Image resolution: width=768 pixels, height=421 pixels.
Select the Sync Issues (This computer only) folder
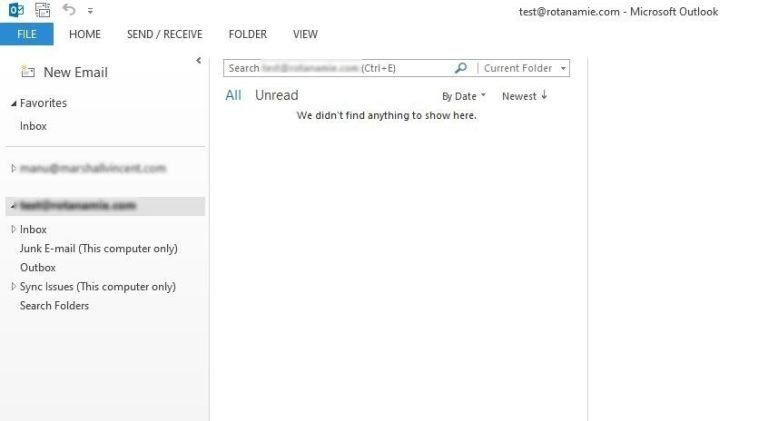[97, 287]
